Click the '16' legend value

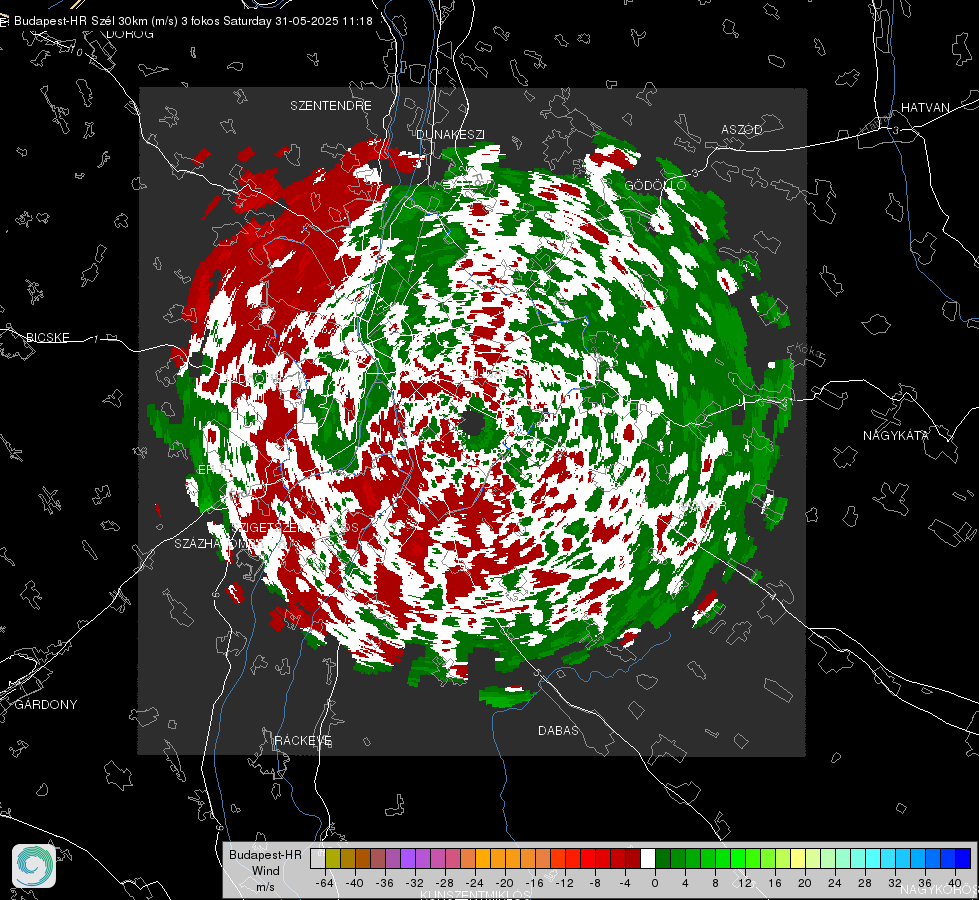coord(775,883)
